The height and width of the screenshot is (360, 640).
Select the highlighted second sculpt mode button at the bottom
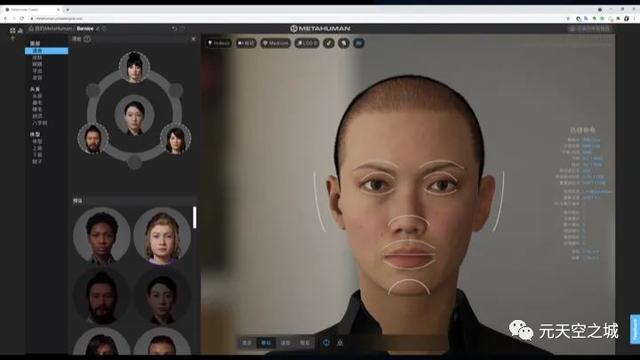point(266,343)
